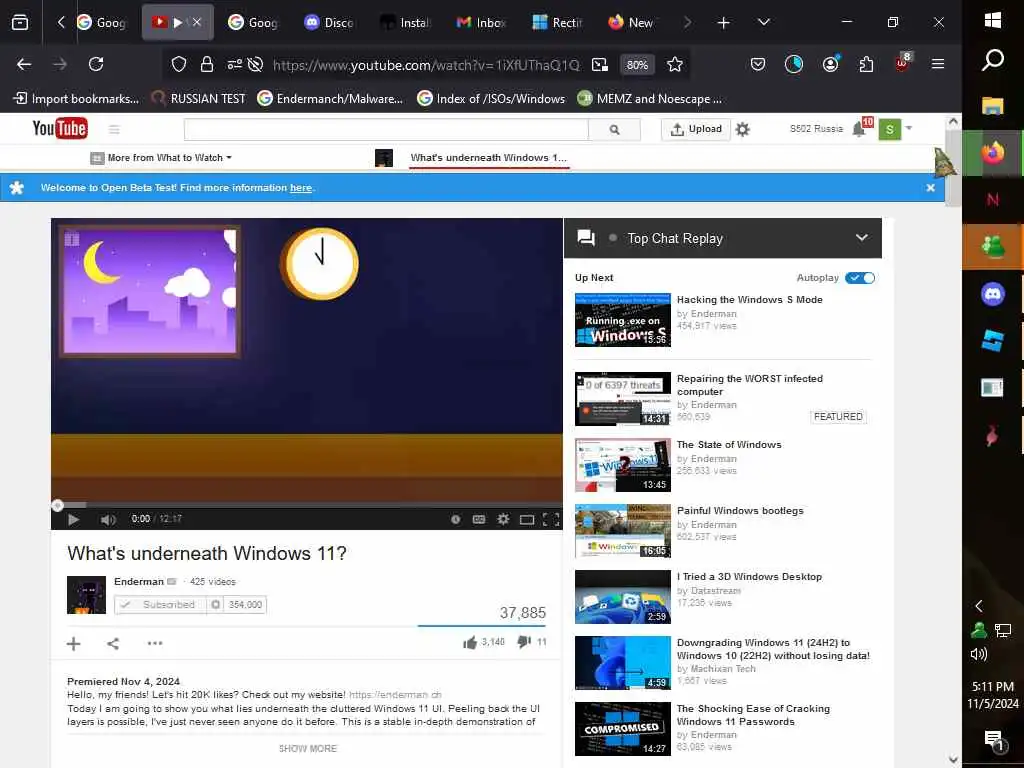The width and height of the screenshot is (1024, 768).
Task: Open YouTube settings gear icon
Action: [743, 129]
